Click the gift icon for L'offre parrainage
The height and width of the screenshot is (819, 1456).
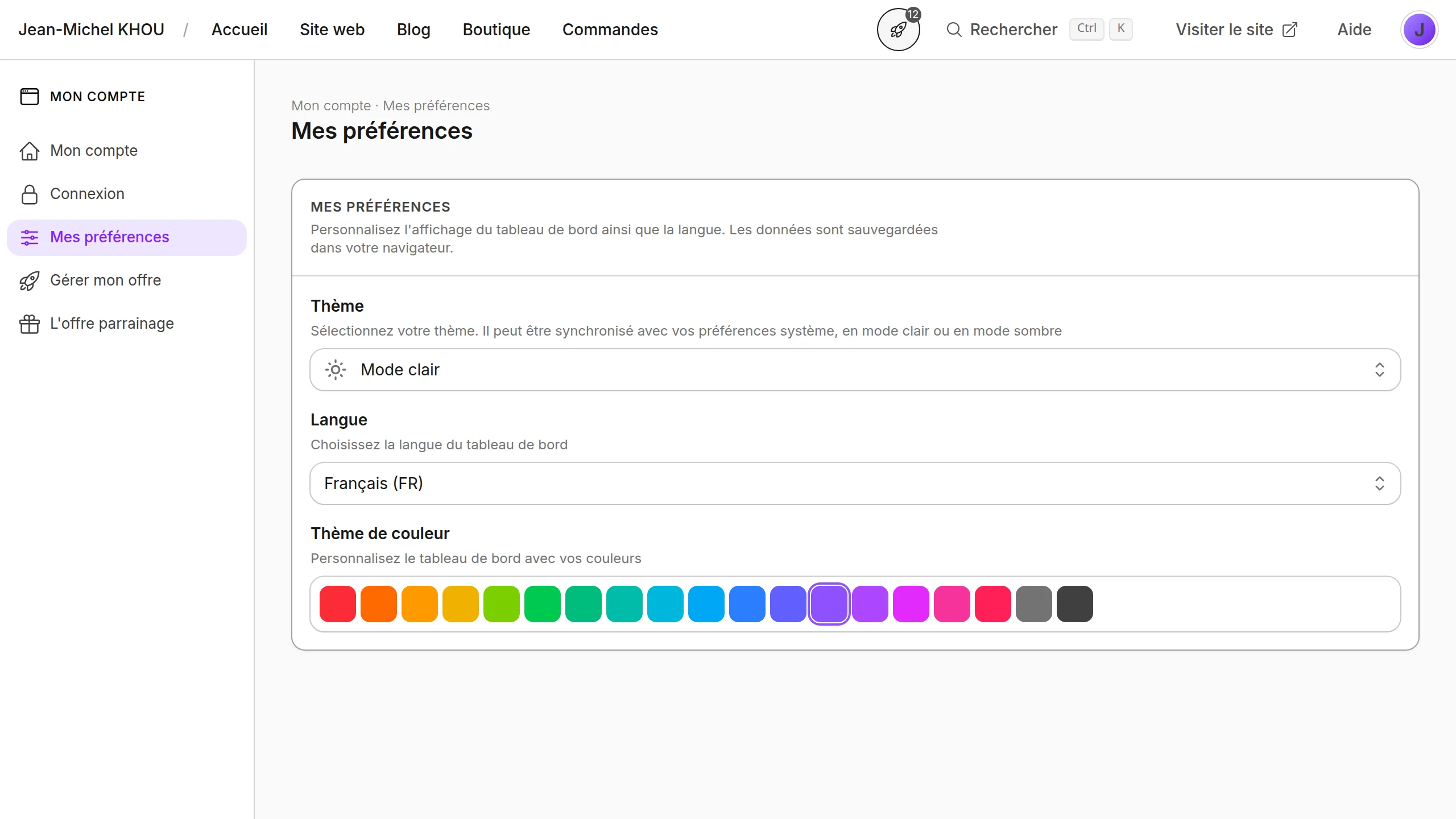point(30,324)
